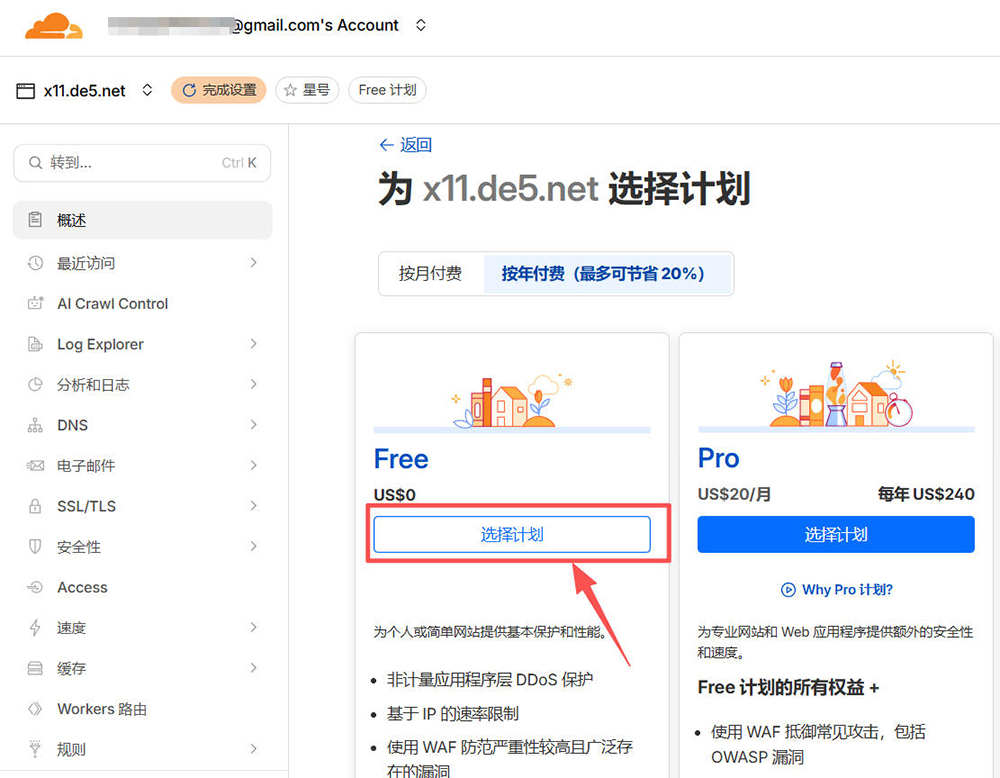Star the site with 星号 button
This screenshot has height=778, width=1000.
pos(307,90)
